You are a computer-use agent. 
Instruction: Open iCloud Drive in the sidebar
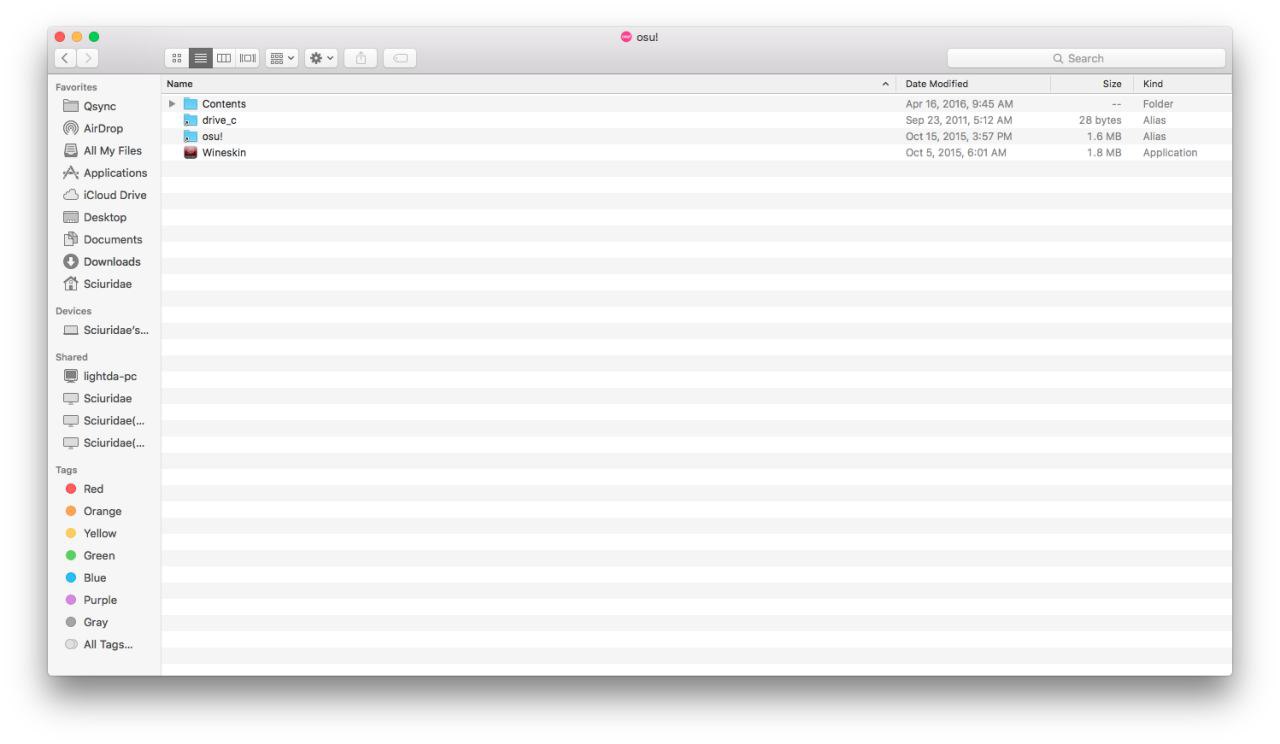(104, 195)
